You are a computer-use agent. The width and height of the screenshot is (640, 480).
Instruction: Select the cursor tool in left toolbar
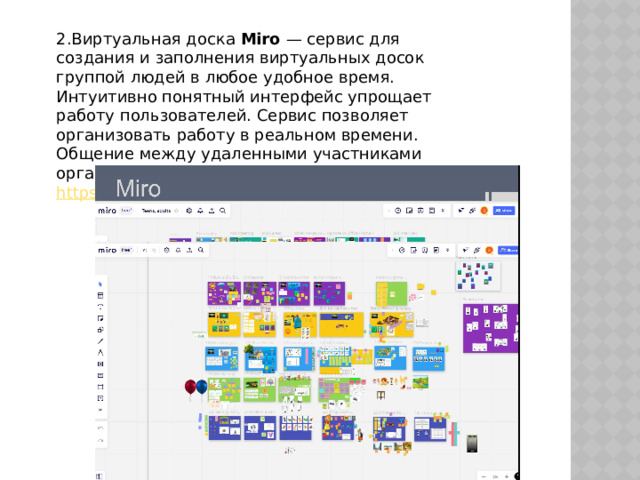(100, 284)
